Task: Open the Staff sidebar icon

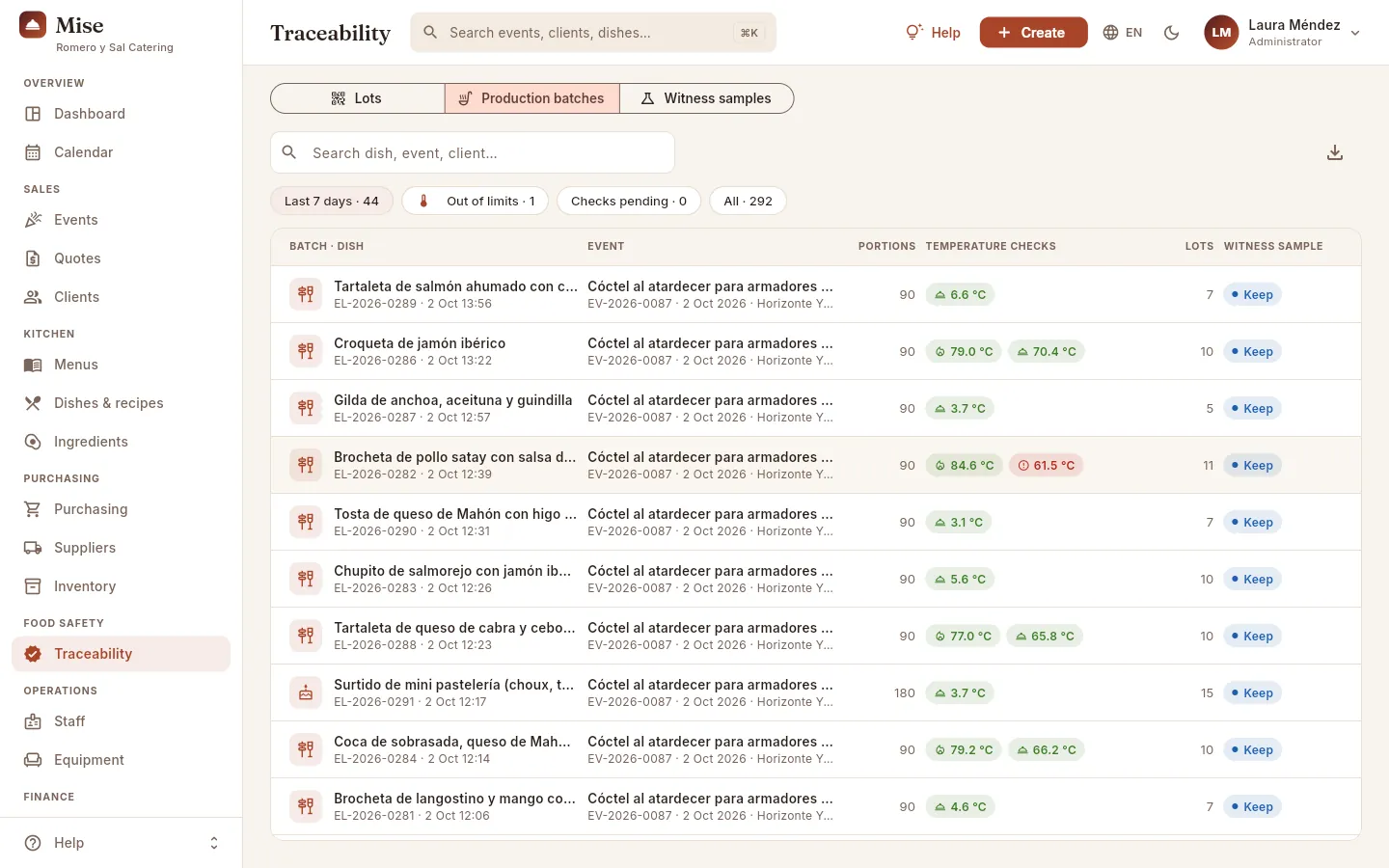Action: tap(33, 721)
